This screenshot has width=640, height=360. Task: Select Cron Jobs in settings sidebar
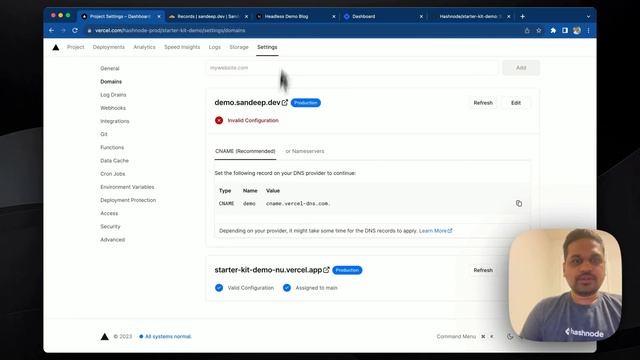click(113, 174)
